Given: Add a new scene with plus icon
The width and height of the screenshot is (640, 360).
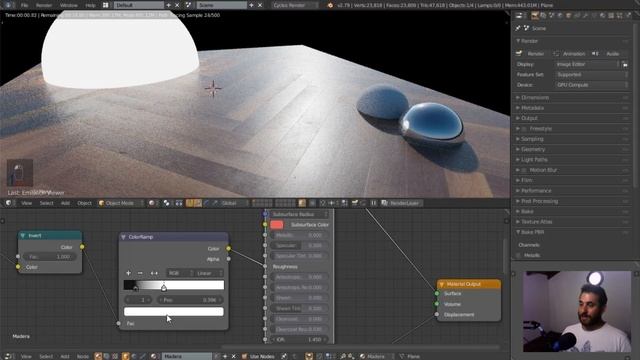Looking at the screenshot, I should [x=251, y=5].
